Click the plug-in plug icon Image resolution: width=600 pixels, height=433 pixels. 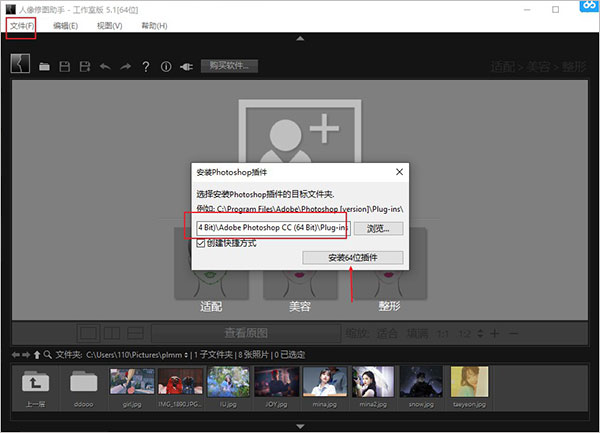[186, 67]
